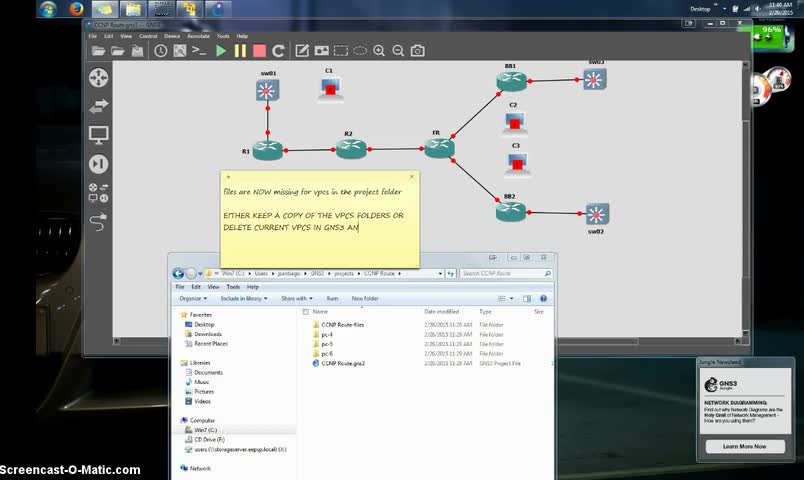This screenshot has width=804, height=480.
Task: Open the change view dropdown arrow in Explorer
Action: 511,298
